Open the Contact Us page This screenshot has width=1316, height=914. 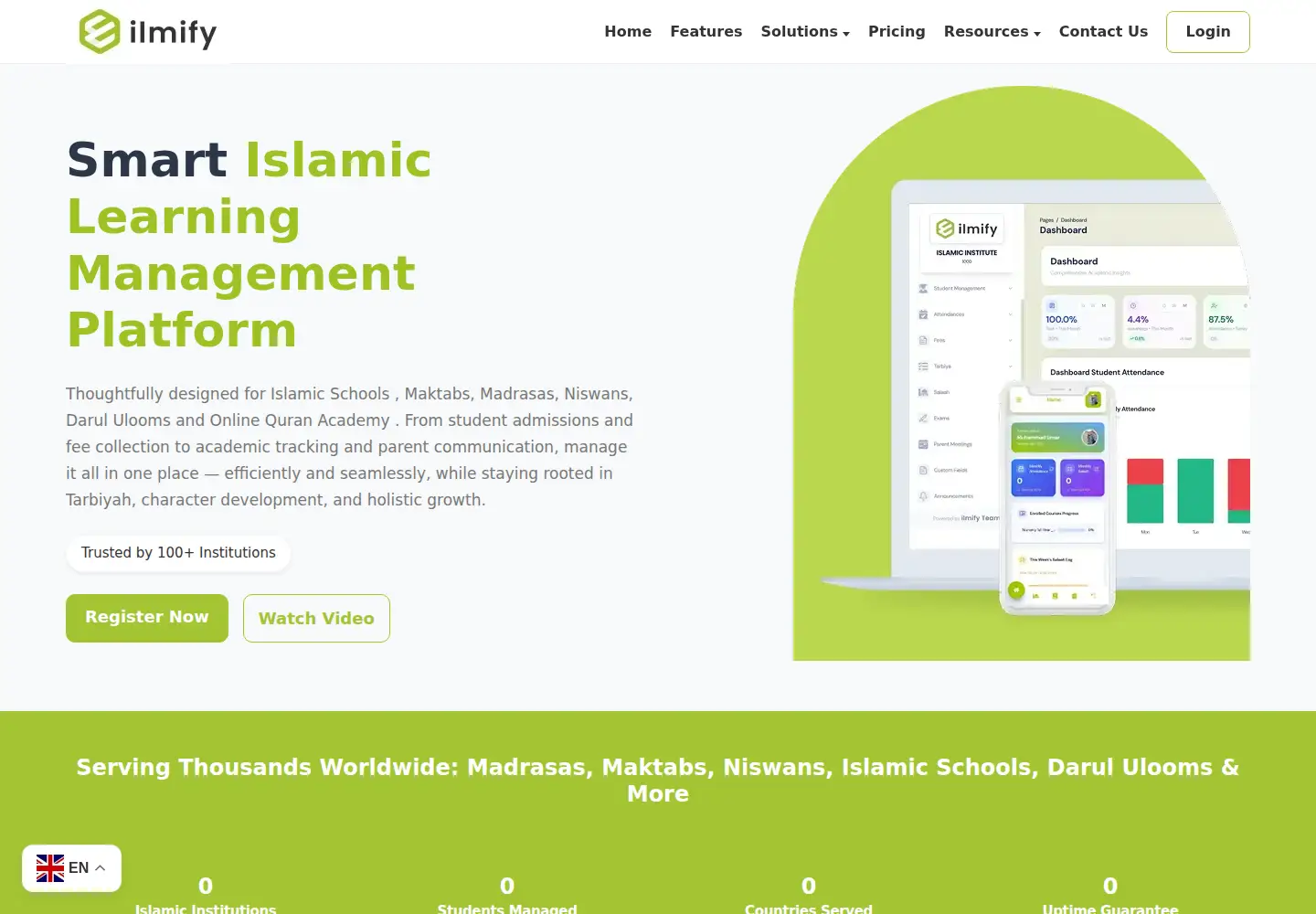(1103, 31)
